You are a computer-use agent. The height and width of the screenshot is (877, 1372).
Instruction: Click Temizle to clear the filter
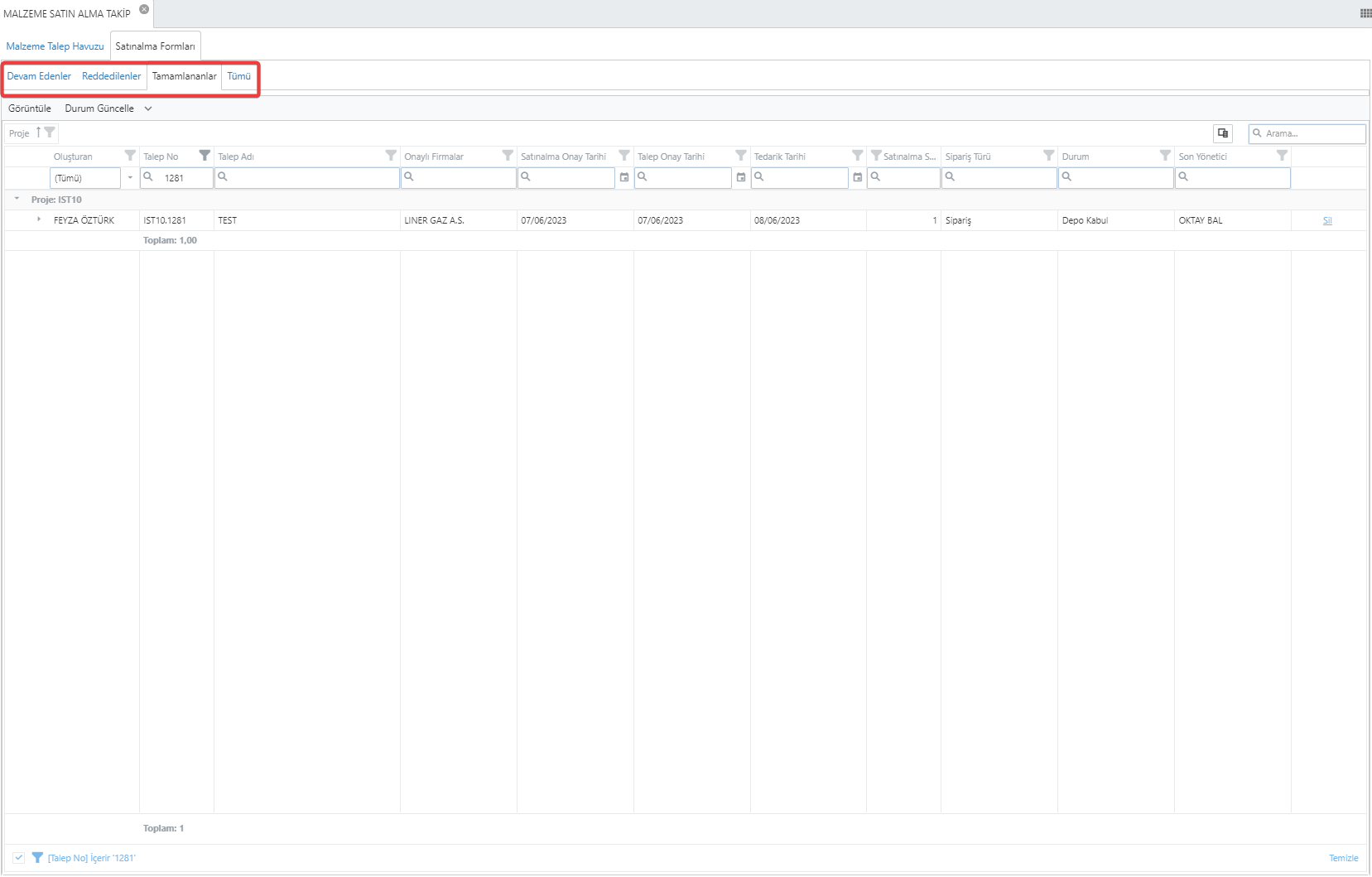pyautogui.click(x=1343, y=858)
